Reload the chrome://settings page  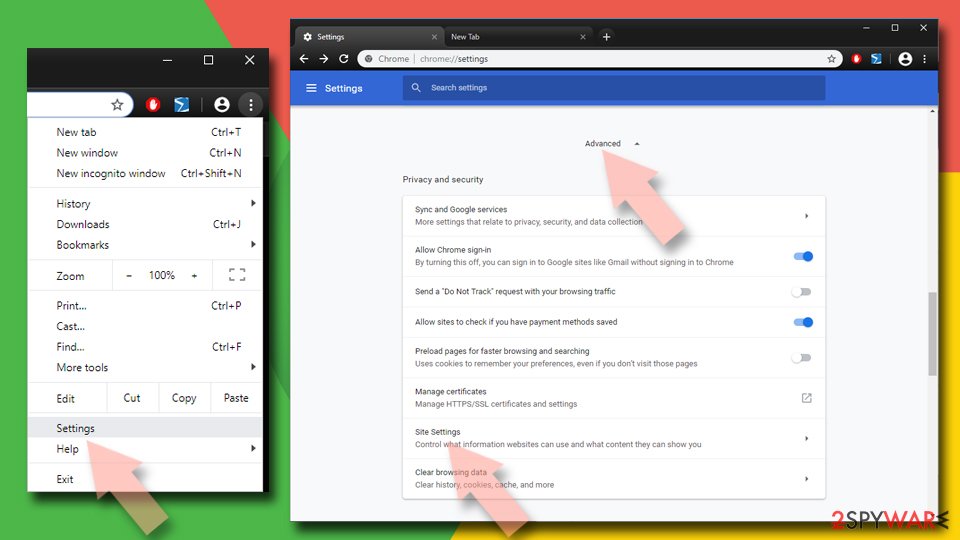[x=343, y=59]
